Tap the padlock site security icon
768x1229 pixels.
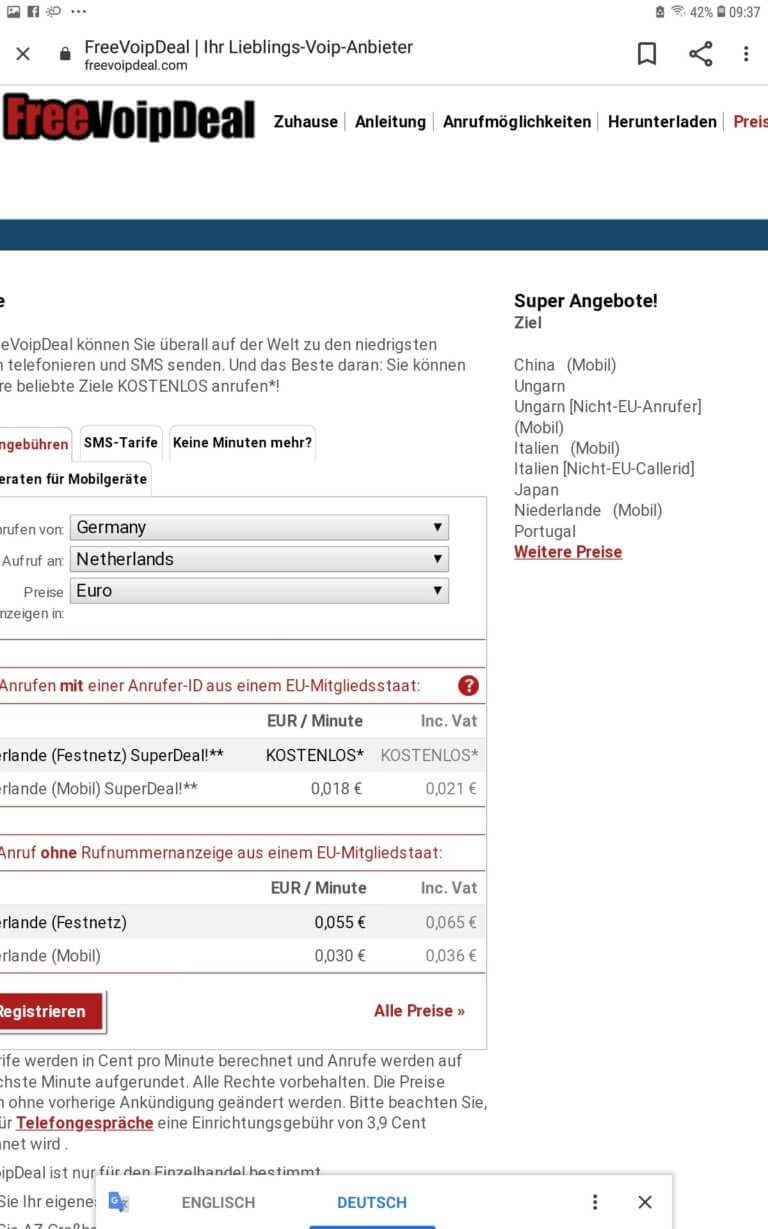66,54
